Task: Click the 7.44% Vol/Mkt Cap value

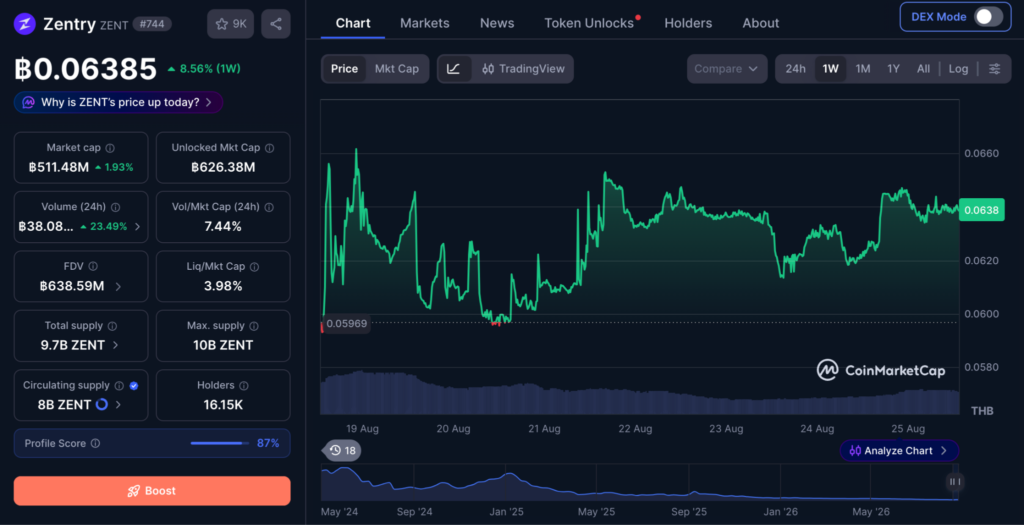Action: pyautogui.click(x=223, y=227)
